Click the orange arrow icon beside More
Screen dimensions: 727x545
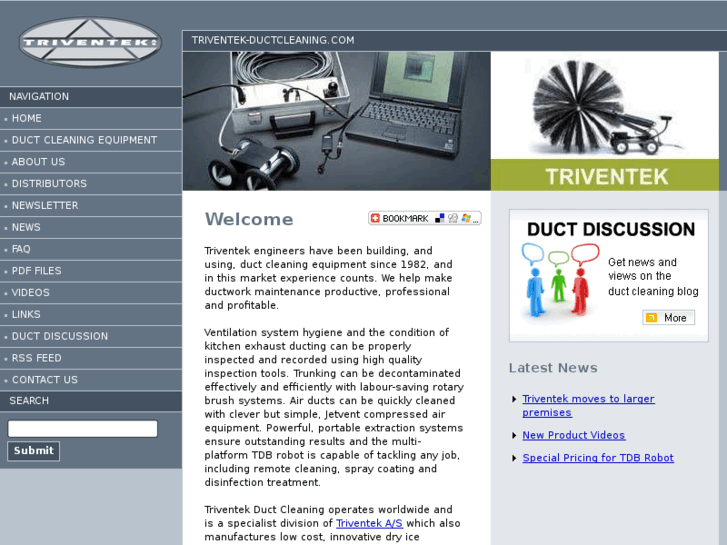(651, 318)
